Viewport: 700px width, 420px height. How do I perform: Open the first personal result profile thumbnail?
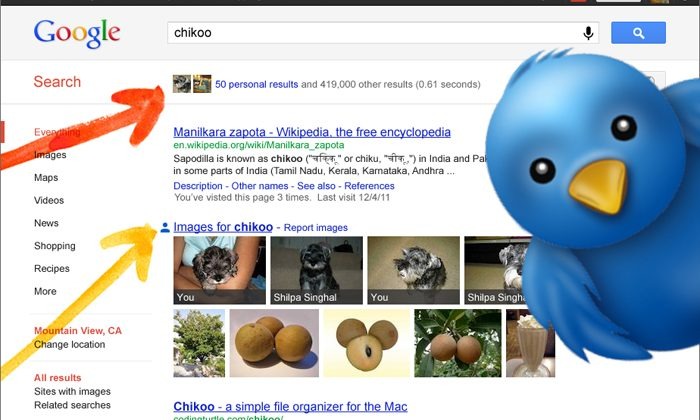(x=182, y=84)
